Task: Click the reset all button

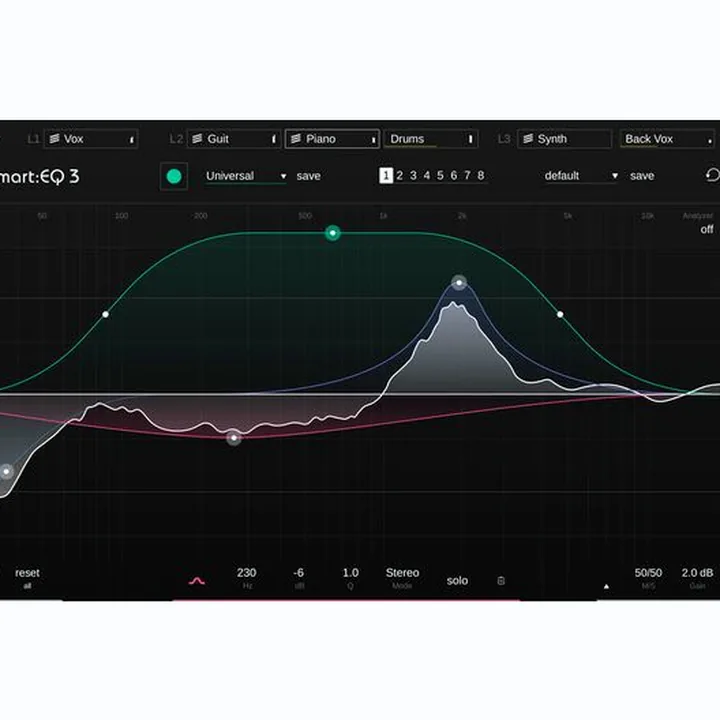Action: pos(27,578)
